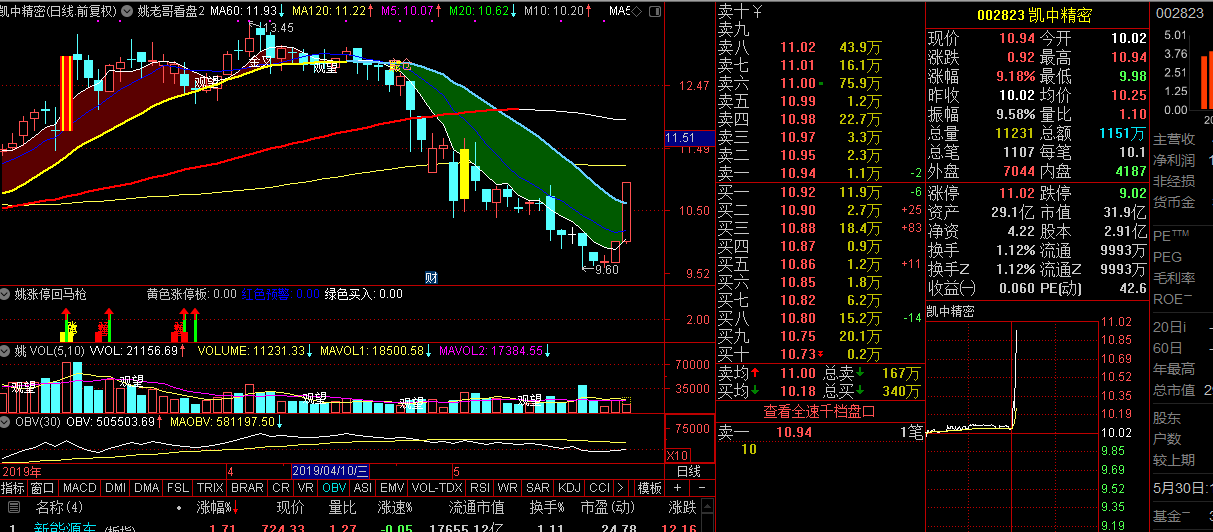Click the 姚涨停回马枪 indicator title
Viewport: 1213px width, 532px height.
[x=51, y=294]
